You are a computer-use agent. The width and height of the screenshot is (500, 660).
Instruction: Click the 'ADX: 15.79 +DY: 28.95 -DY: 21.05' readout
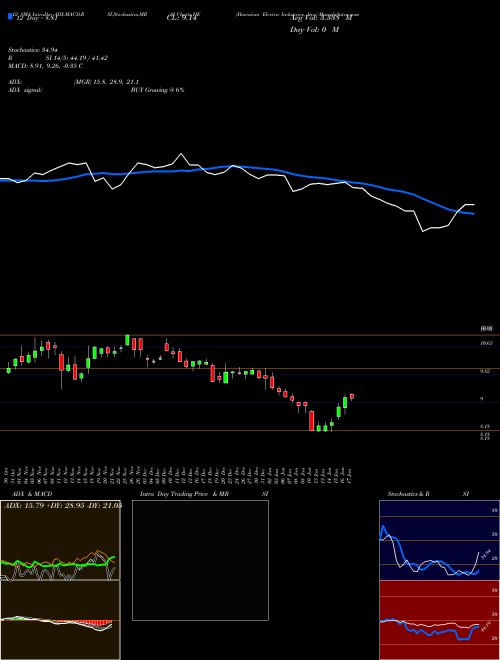[63, 505]
